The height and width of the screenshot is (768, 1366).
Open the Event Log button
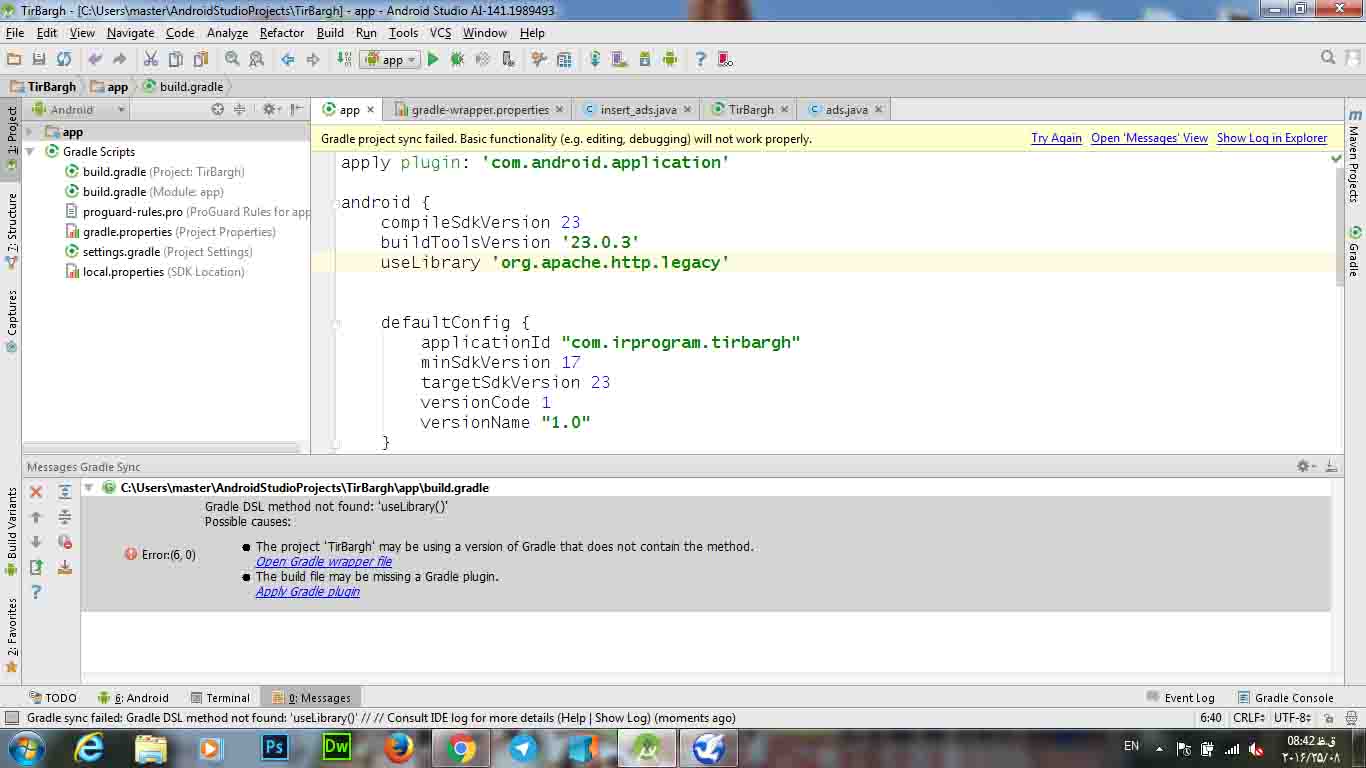pos(1181,698)
